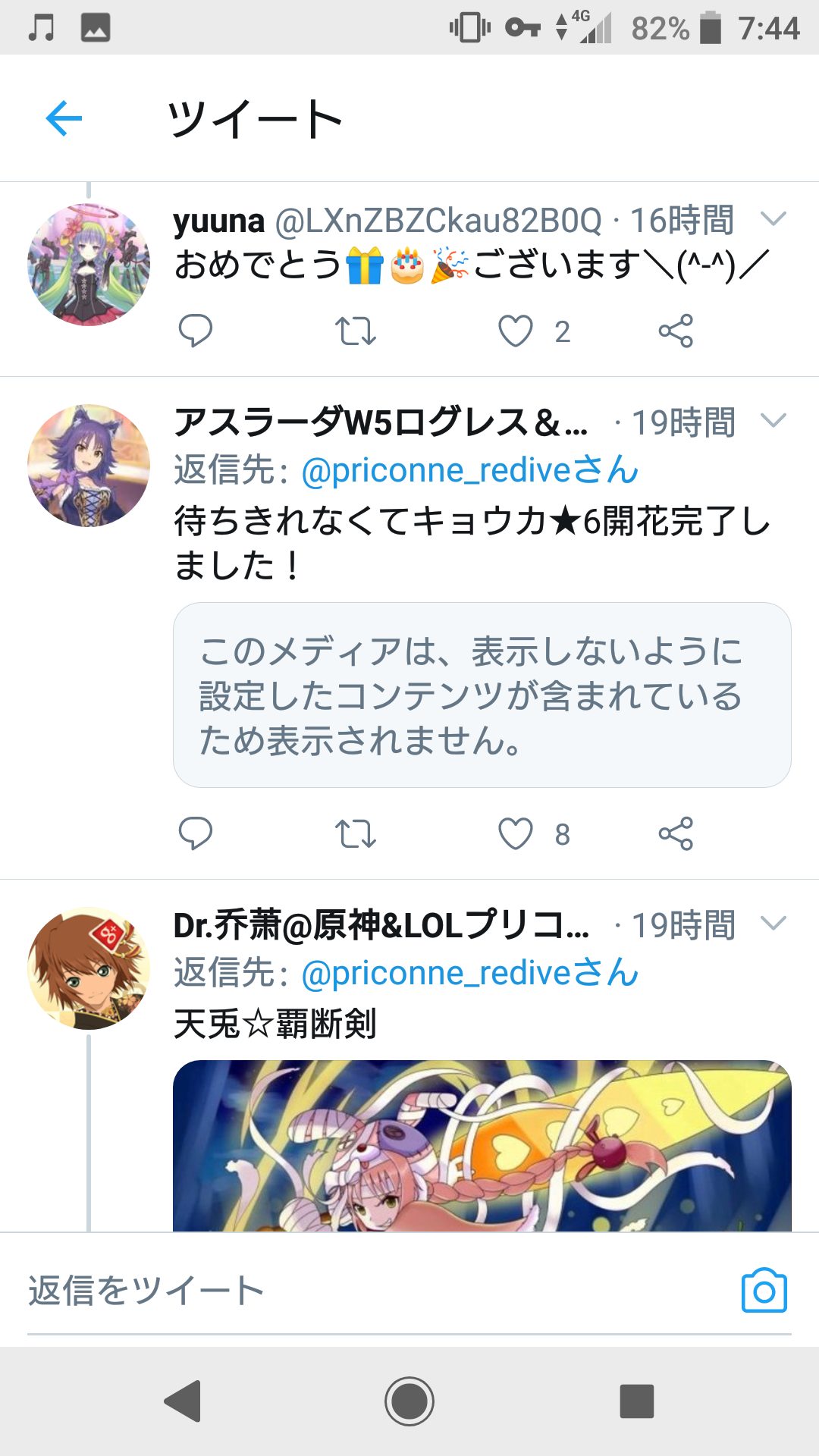Retweet yuuna's congratulation tweet
Image resolution: width=819 pixels, height=1456 pixels.
(356, 331)
